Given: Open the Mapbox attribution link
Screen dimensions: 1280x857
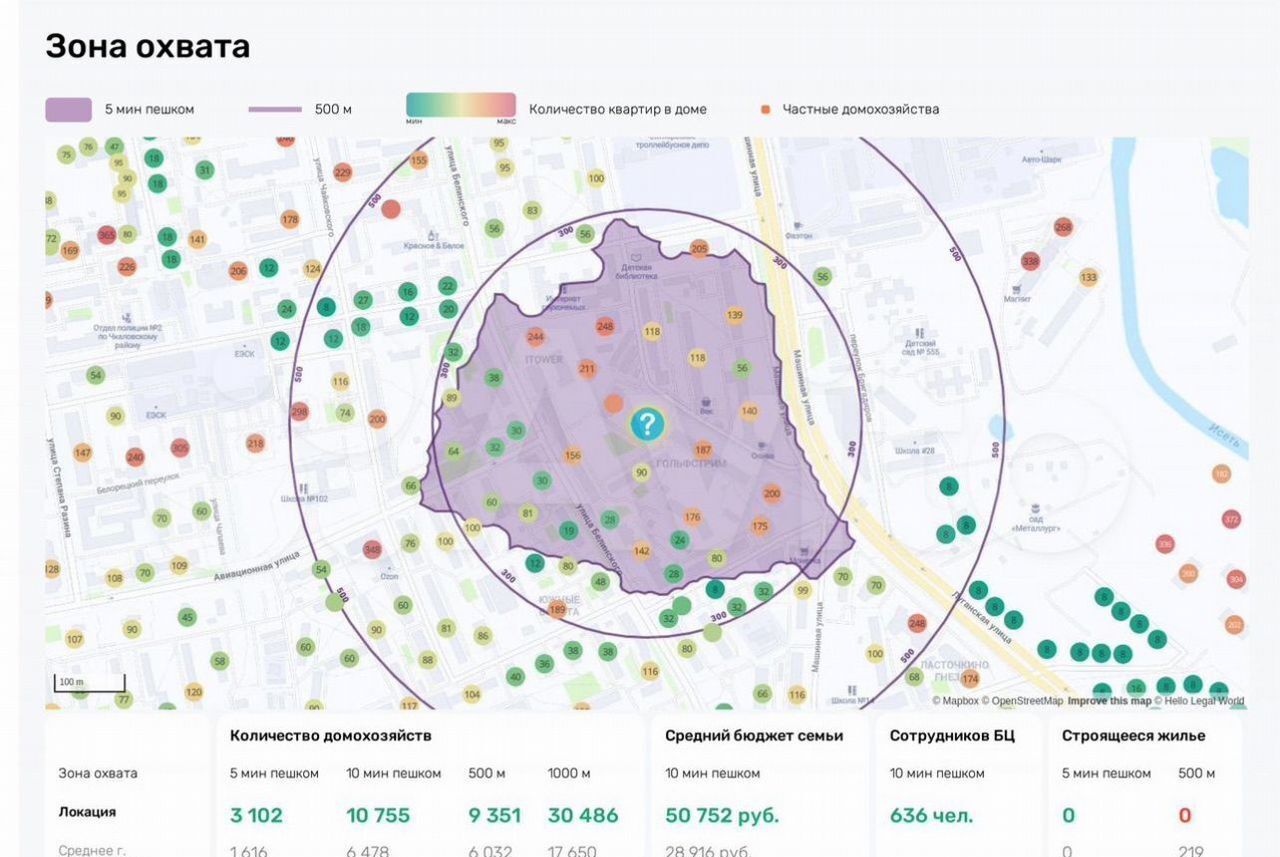Looking at the screenshot, I should tap(955, 701).
